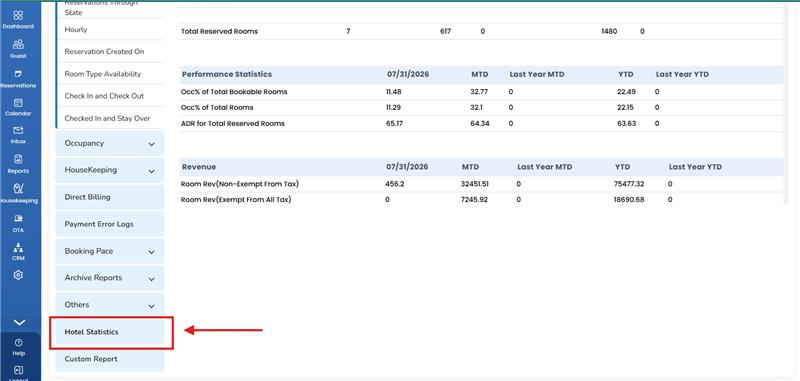Open the Custom Report option
Screen dimensions: 800x381
tap(110, 359)
